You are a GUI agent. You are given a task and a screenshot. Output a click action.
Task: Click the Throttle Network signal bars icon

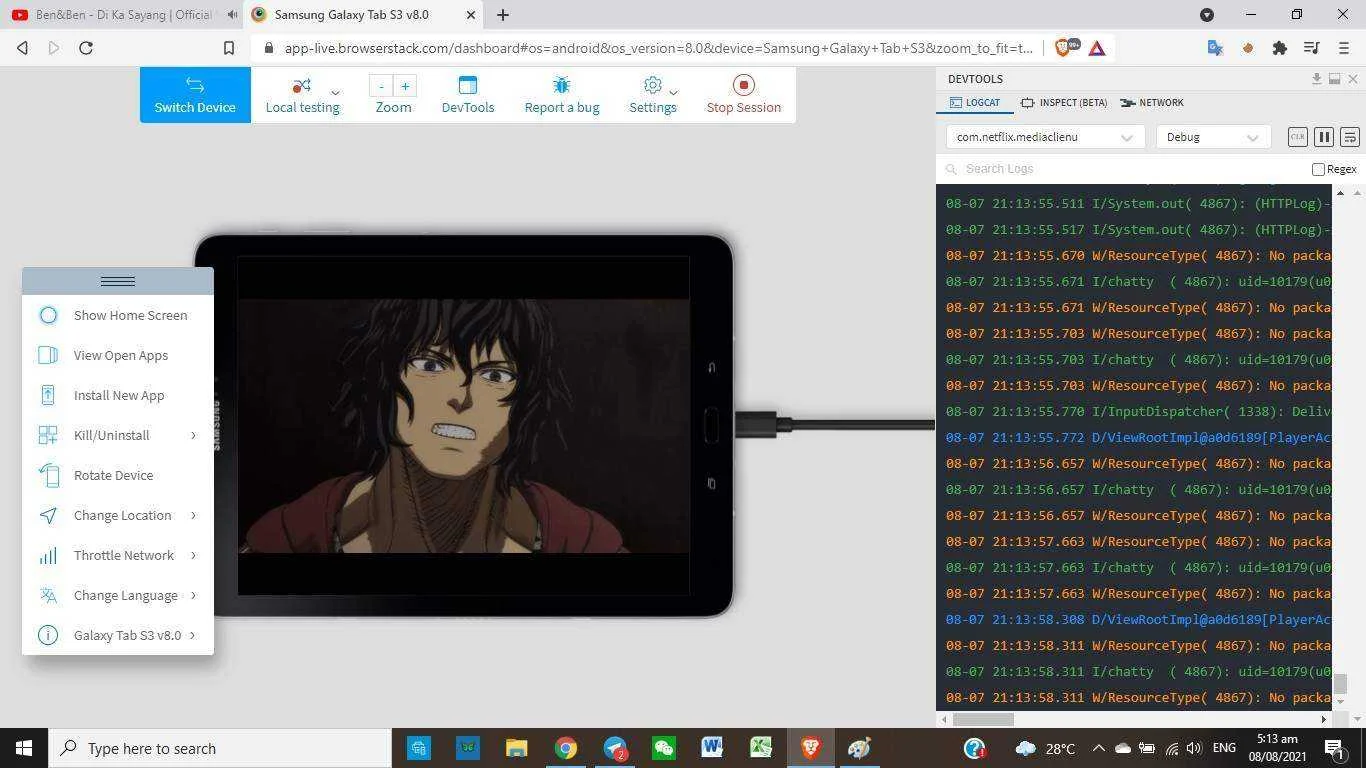point(48,556)
